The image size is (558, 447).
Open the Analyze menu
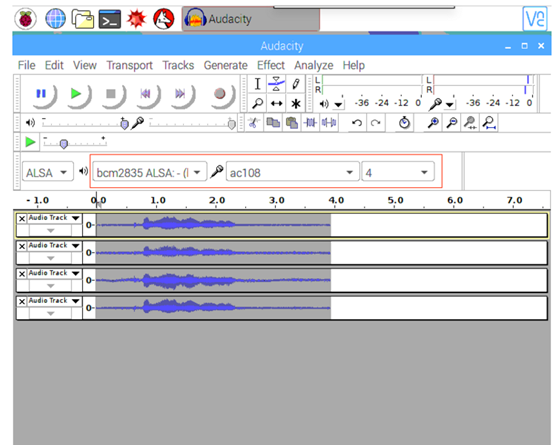(x=314, y=65)
